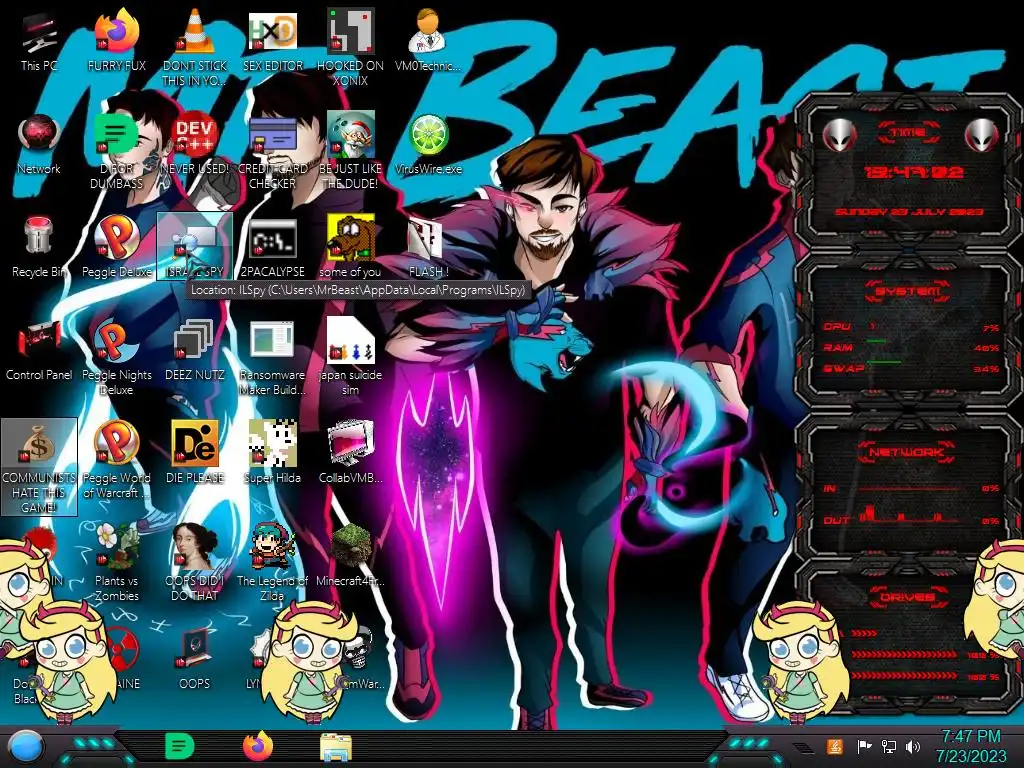Click the Start orb on taskbar
Screen dimensions: 1024x768
(24, 747)
